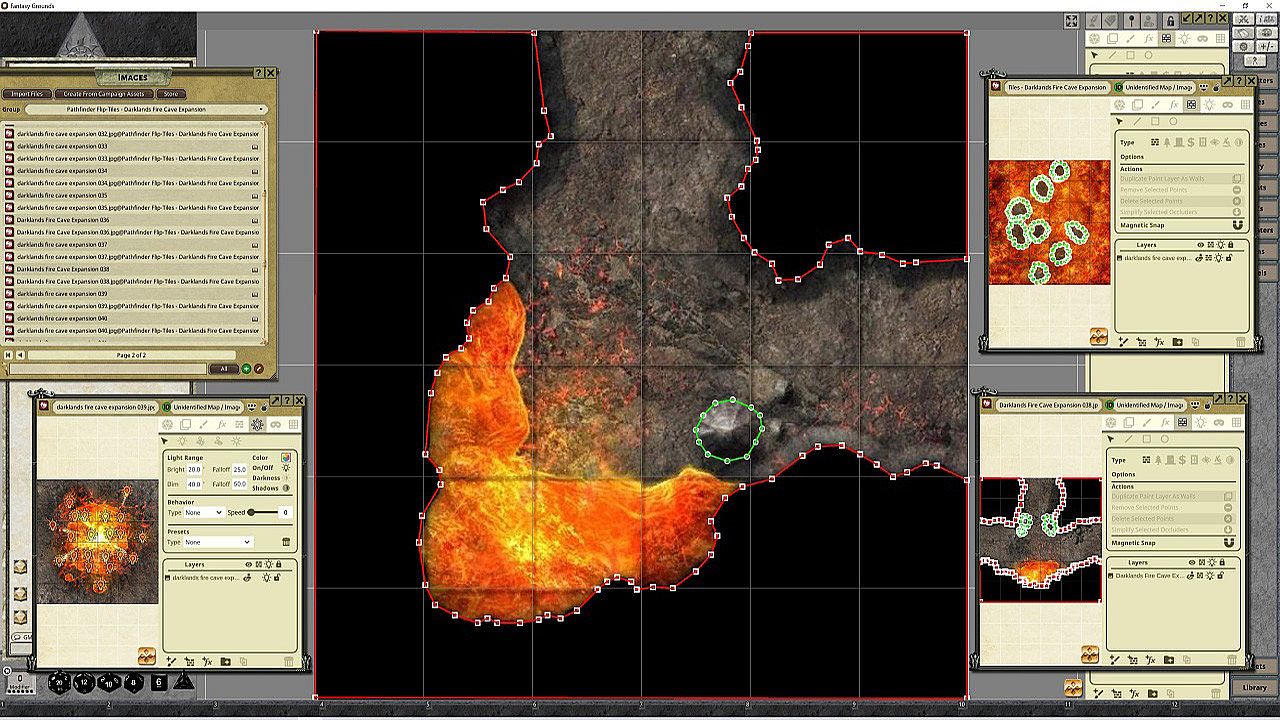The width and height of the screenshot is (1280, 720).
Task: Add a paint layer in 039.jpg window
Action: (x=172, y=661)
